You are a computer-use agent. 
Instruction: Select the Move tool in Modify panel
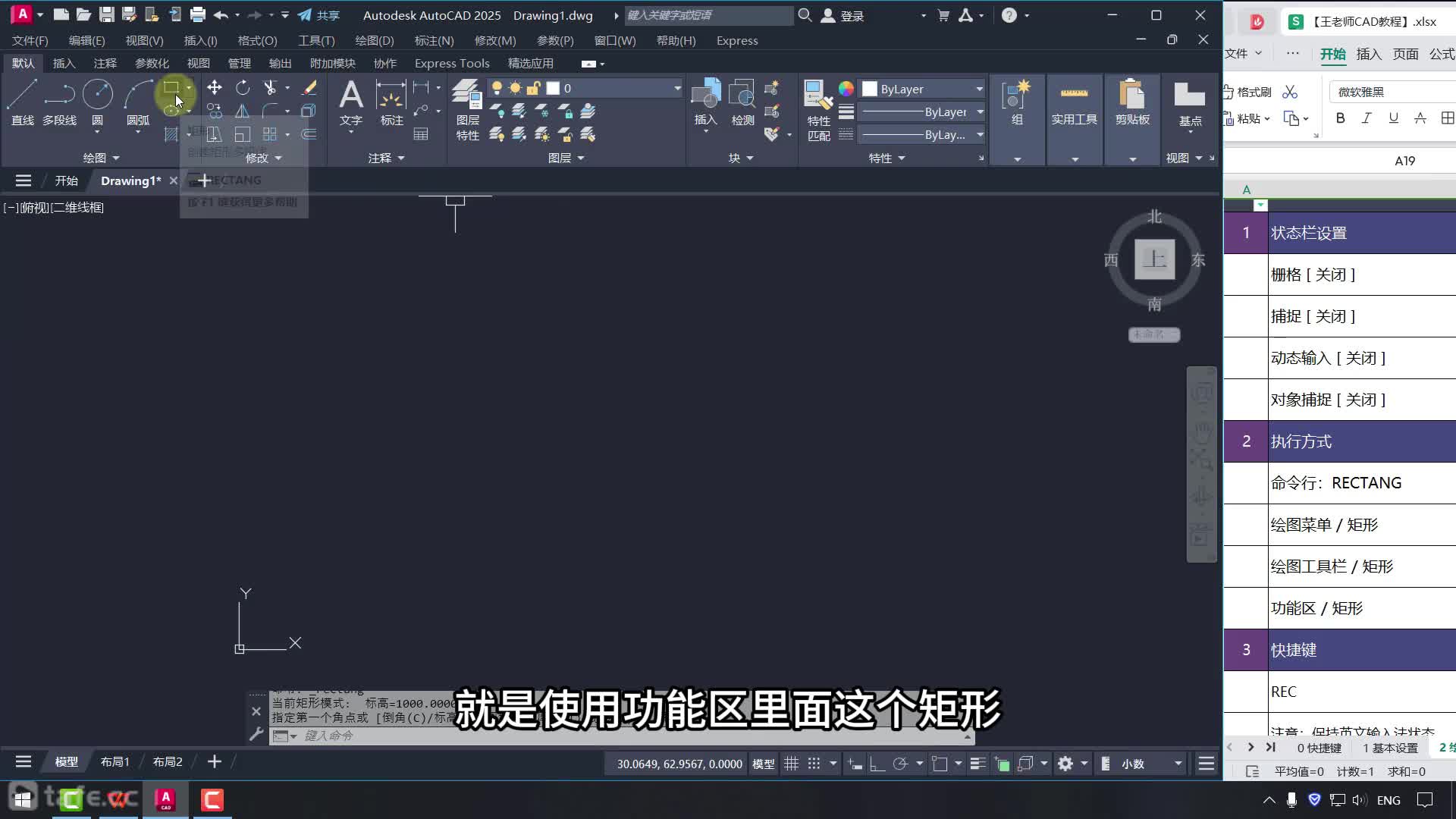[x=215, y=88]
